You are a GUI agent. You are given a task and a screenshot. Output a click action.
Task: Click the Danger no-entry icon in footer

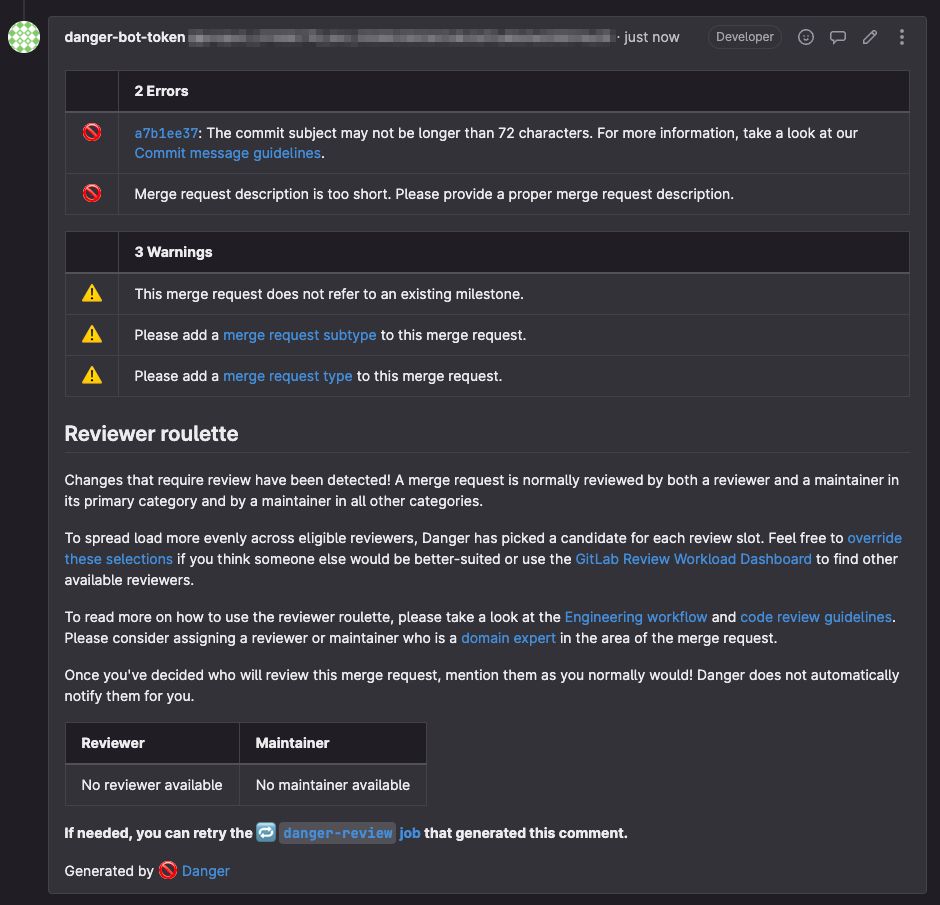168,870
